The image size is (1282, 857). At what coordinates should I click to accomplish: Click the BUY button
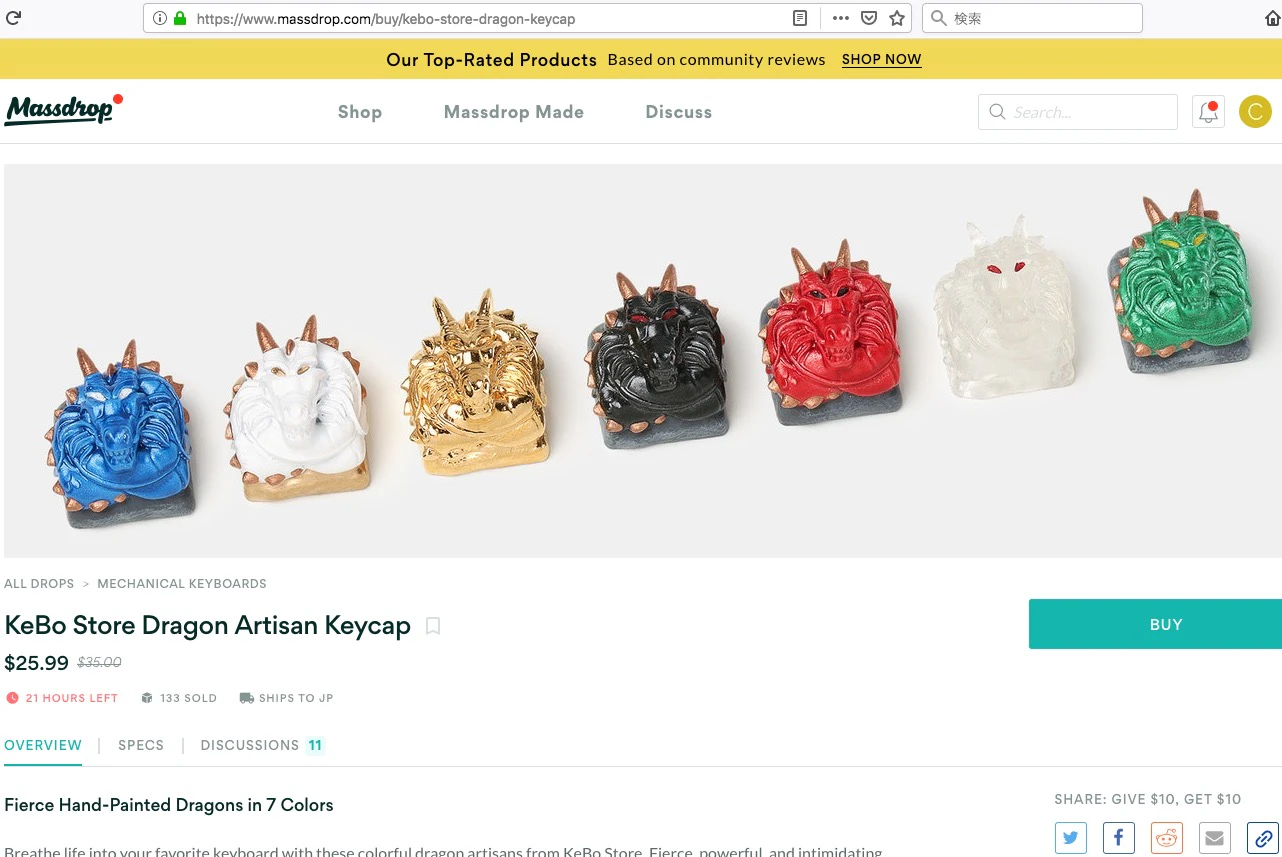coord(1155,624)
